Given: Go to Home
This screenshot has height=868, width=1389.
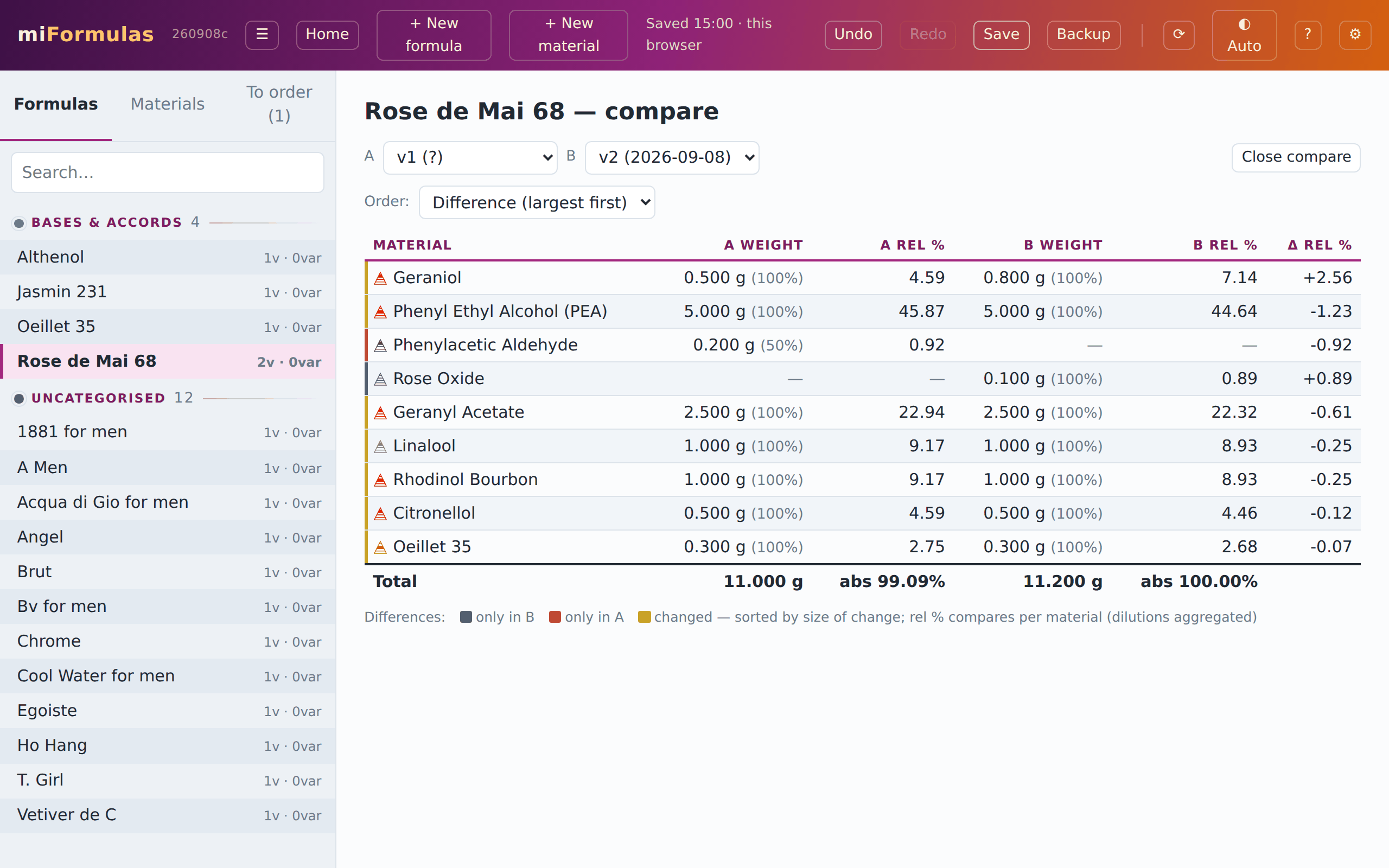Looking at the screenshot, I should coord(327,34).
